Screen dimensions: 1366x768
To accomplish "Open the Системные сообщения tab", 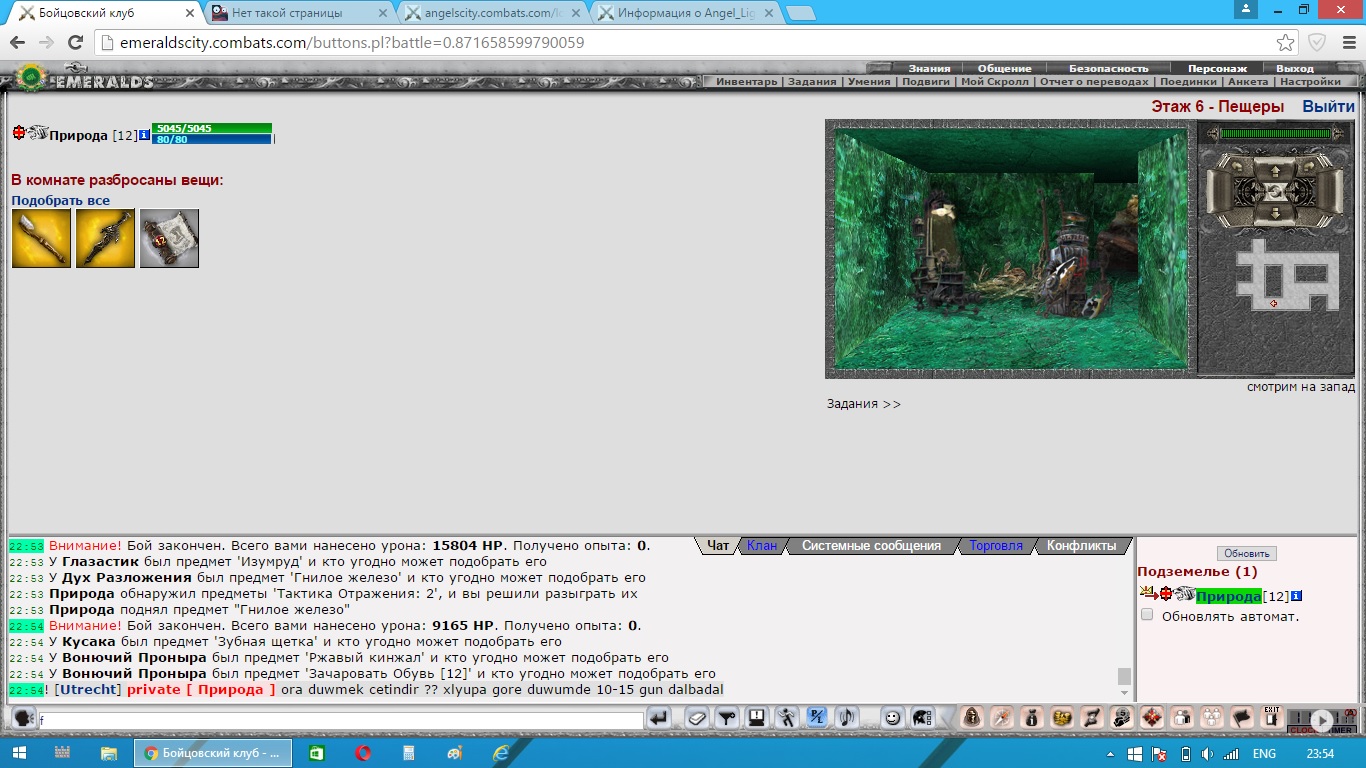I will pyautogui.click(x=871, y=546).
